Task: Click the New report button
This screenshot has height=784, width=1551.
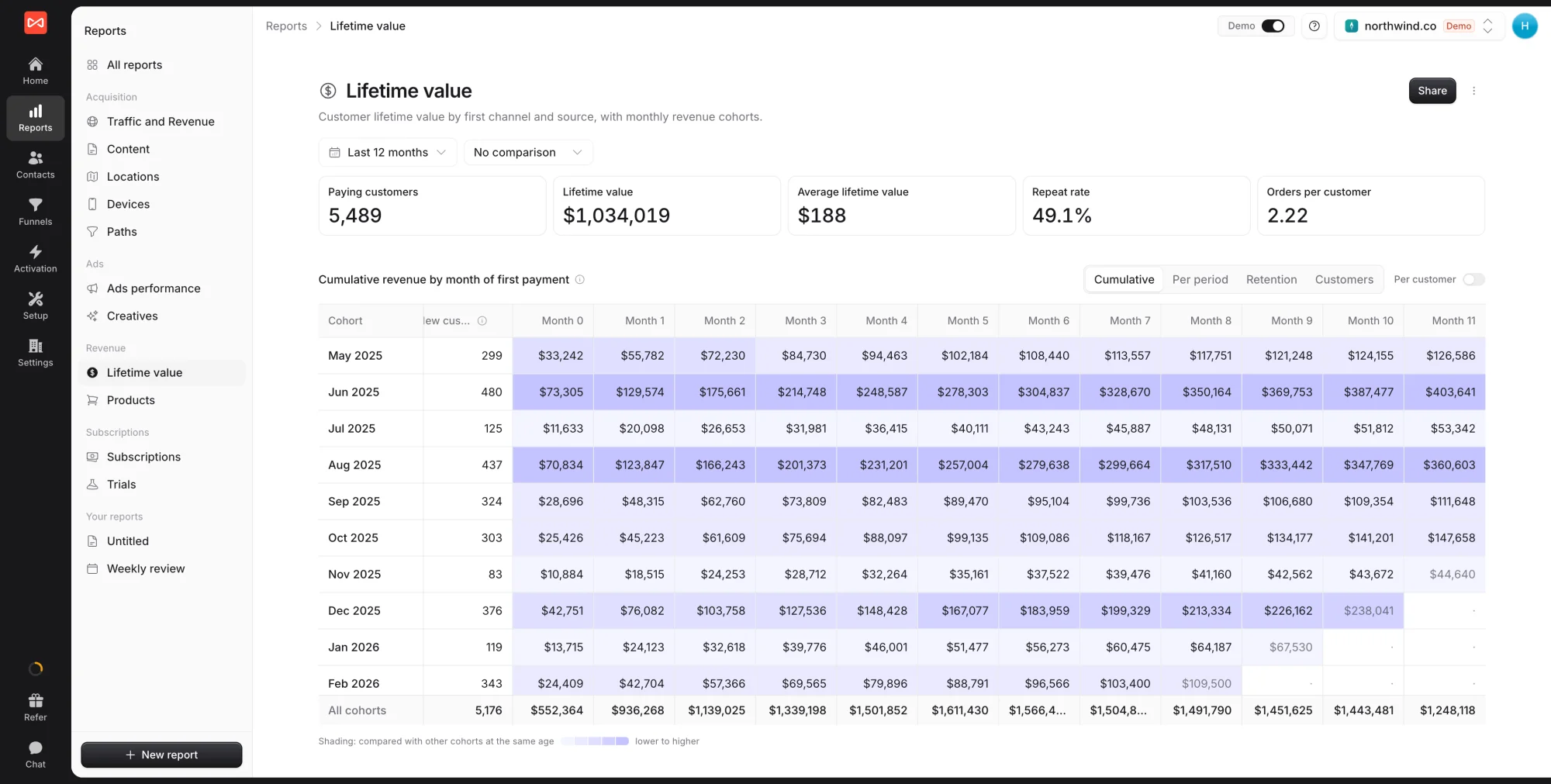Action: point(161,755)
